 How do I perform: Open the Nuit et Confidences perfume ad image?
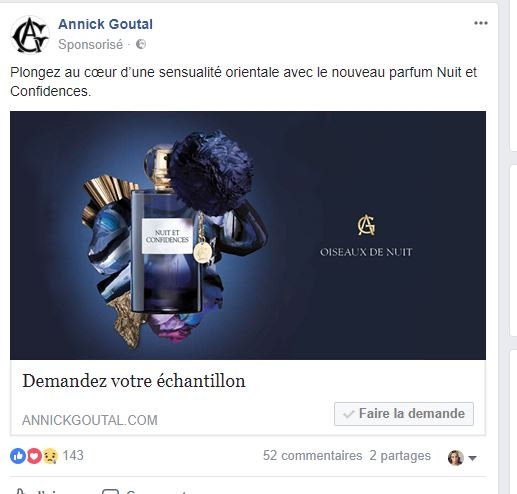[x=248, y=235]
